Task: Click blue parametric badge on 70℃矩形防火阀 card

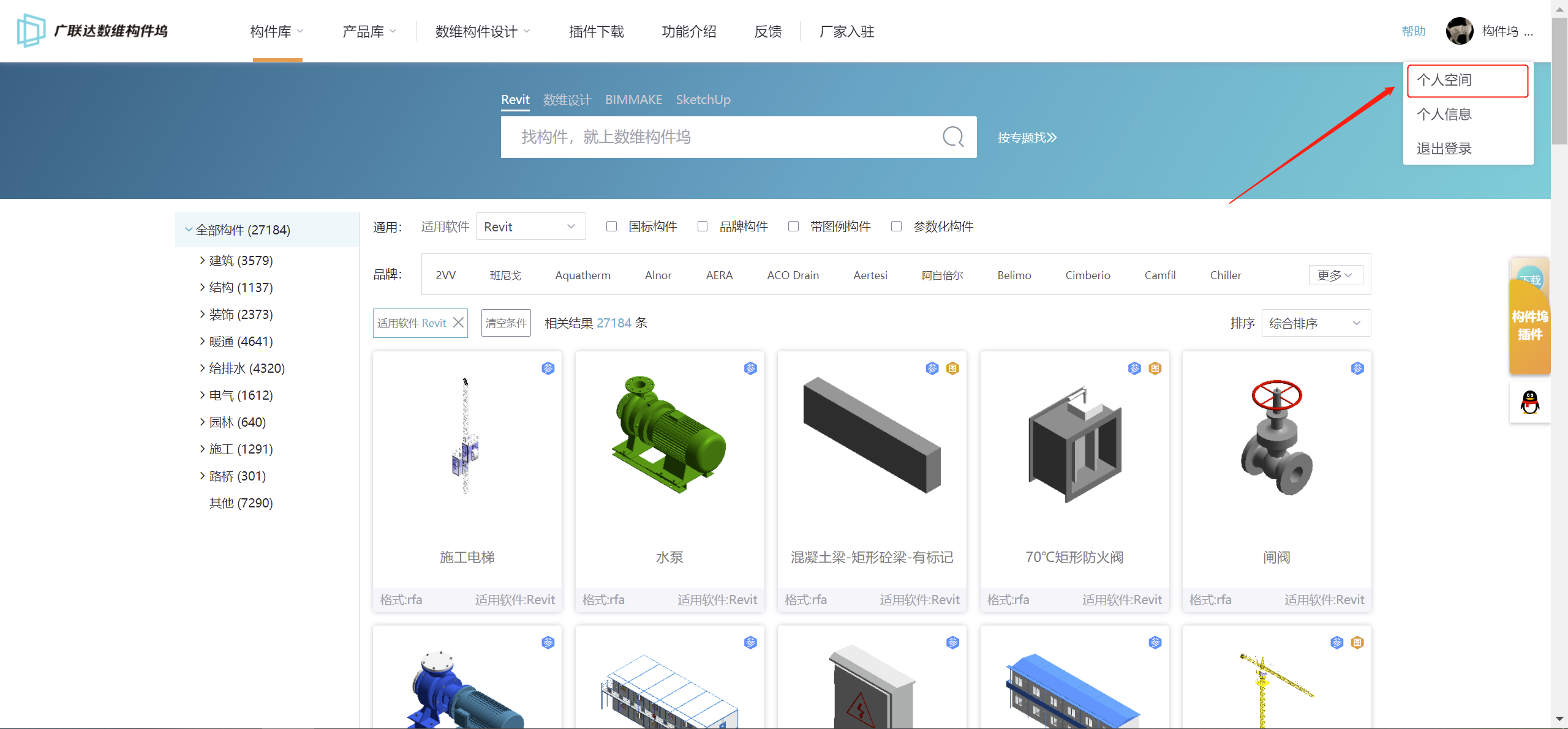Action: [x=1134, y=368]
